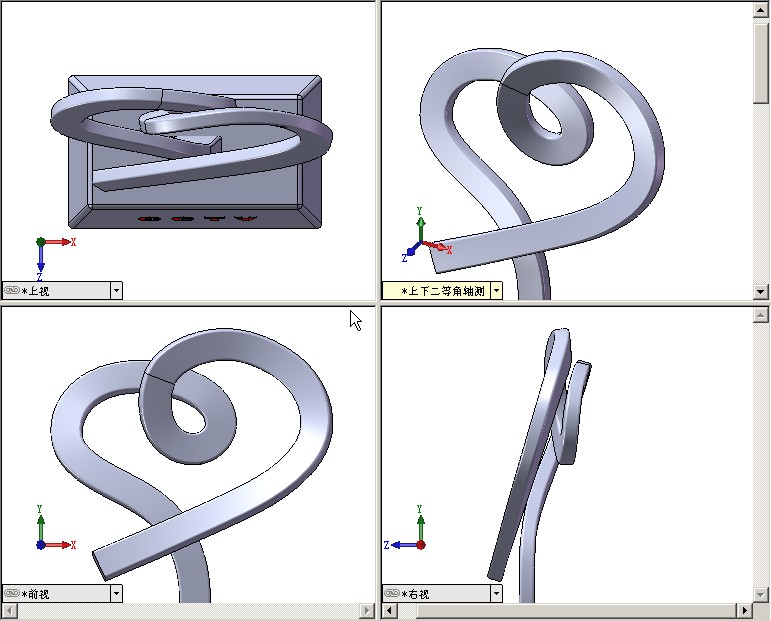The width and height of the screenshot is (771, 621).
Task: Click the right arrow of the right view horizontal scrollbar
Action: tap(744, 611)
